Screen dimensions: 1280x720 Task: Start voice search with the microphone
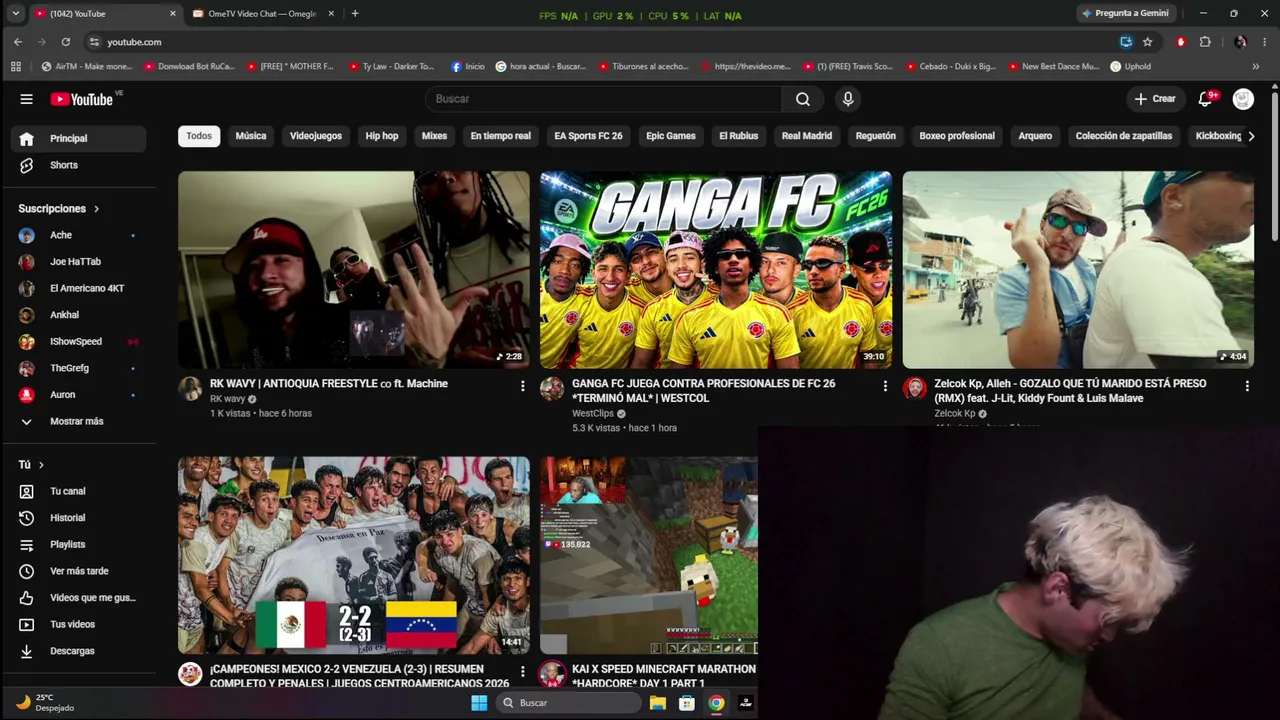848,99
